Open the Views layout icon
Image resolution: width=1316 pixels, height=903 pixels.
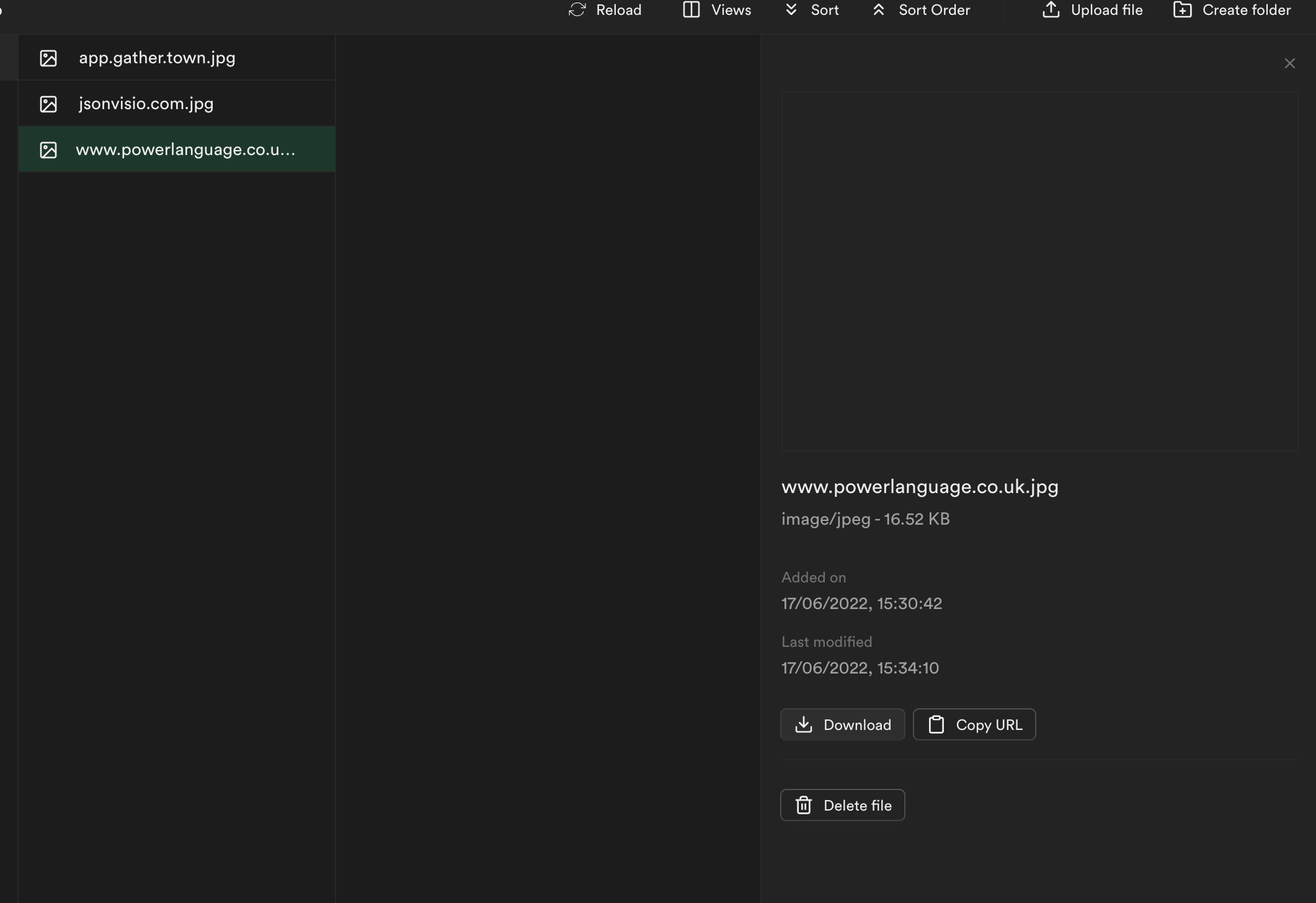[691, 10]
